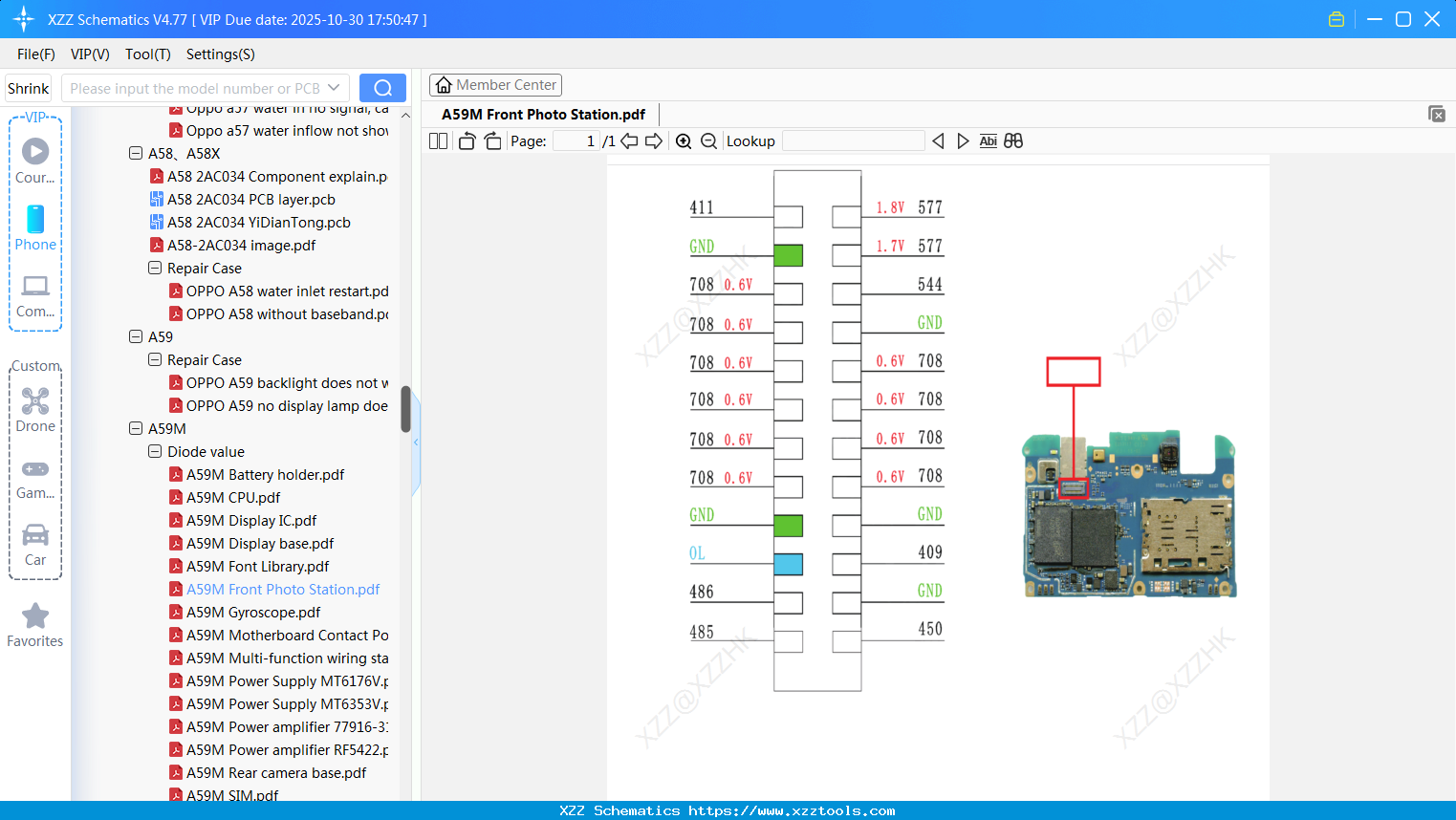Viewport: 1456px width, 820px height.
Task: Open A58 2AC034 YiDianTong.pcb file
Action: point(258,223)
